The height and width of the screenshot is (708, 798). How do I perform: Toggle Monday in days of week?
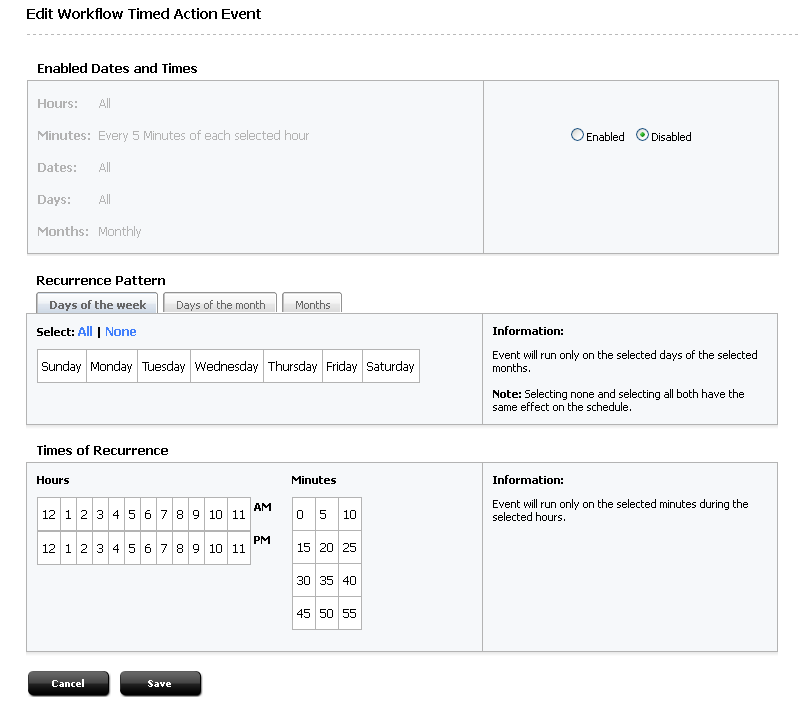coord(111,366)
